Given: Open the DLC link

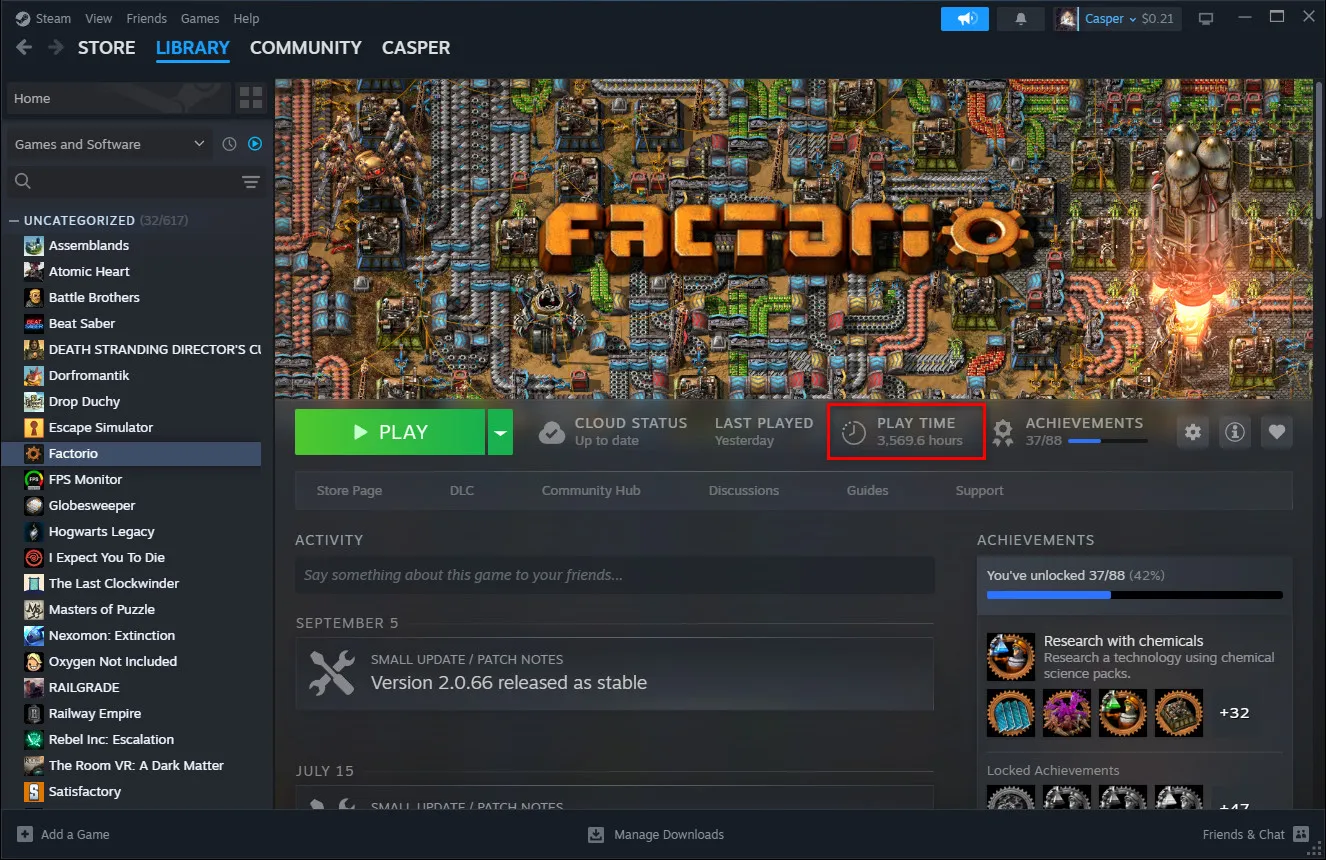Looking at the screenshot, I should 462,490.
